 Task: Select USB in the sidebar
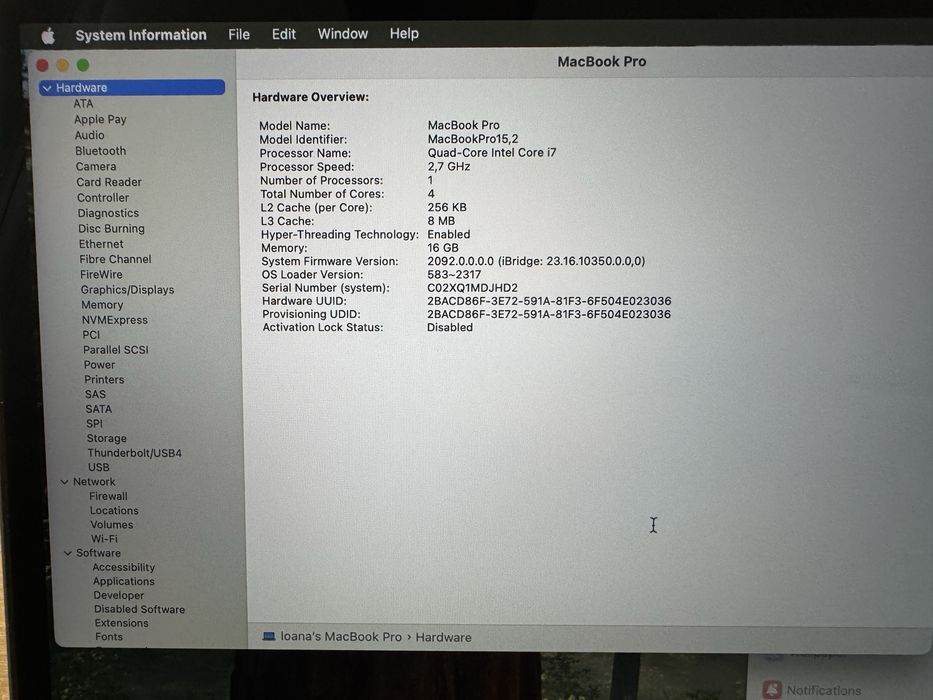[99, 468]
